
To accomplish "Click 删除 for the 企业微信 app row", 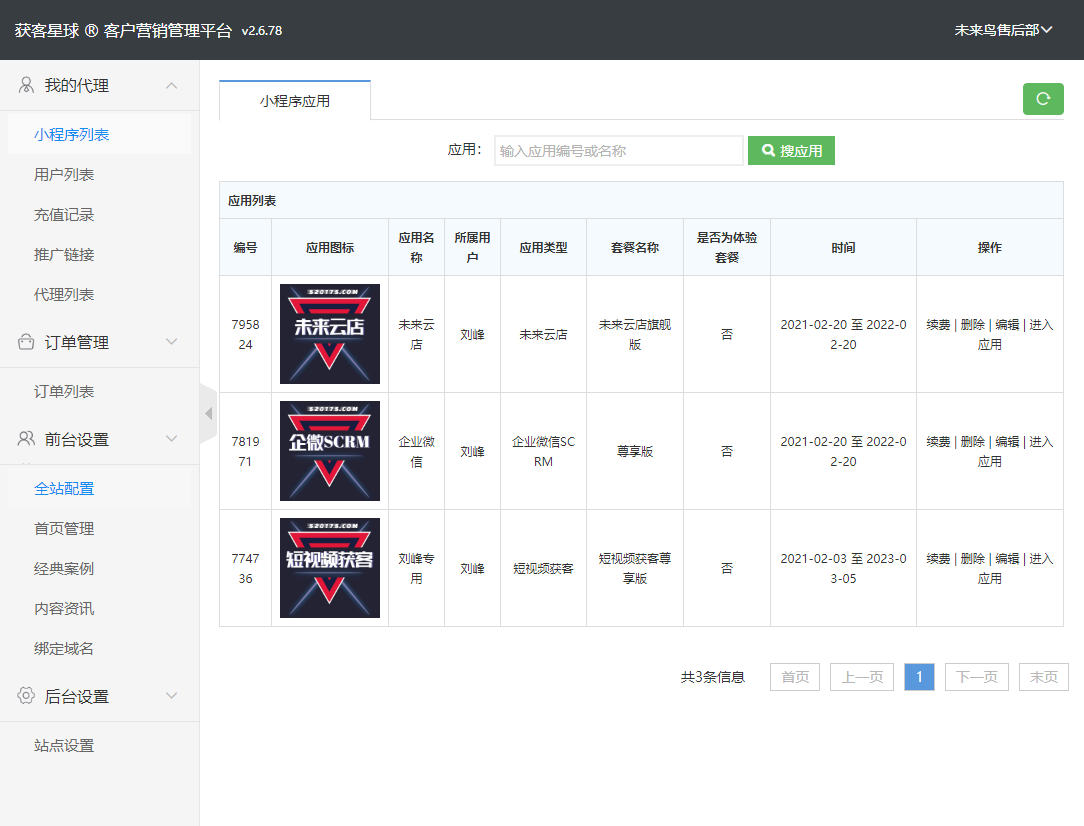I will pyautogui.click(x=972, y=442).
